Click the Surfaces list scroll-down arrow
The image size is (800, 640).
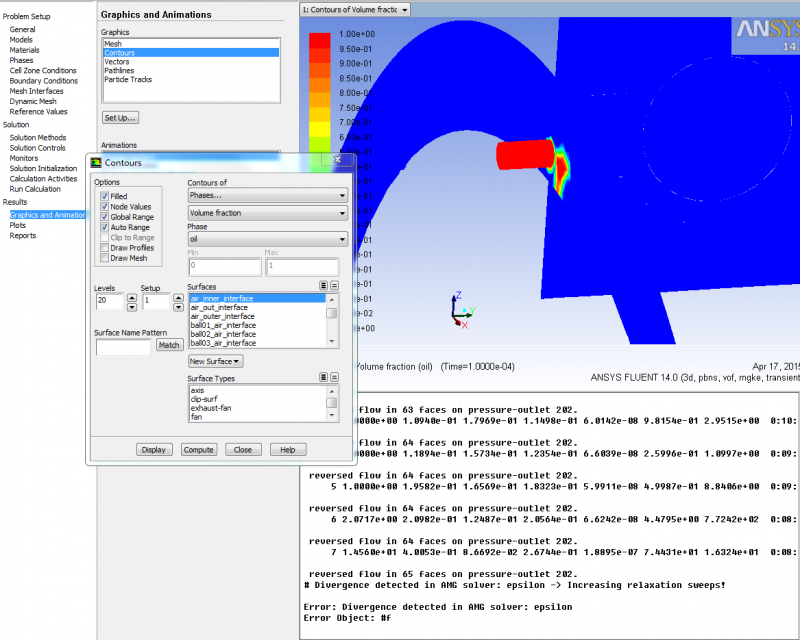coord(332,341)
